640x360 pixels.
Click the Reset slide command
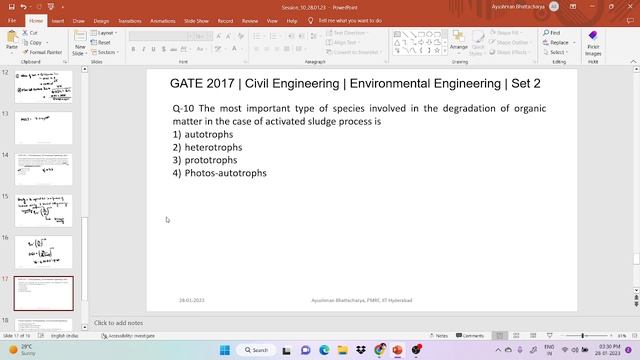tap(101, 42)
